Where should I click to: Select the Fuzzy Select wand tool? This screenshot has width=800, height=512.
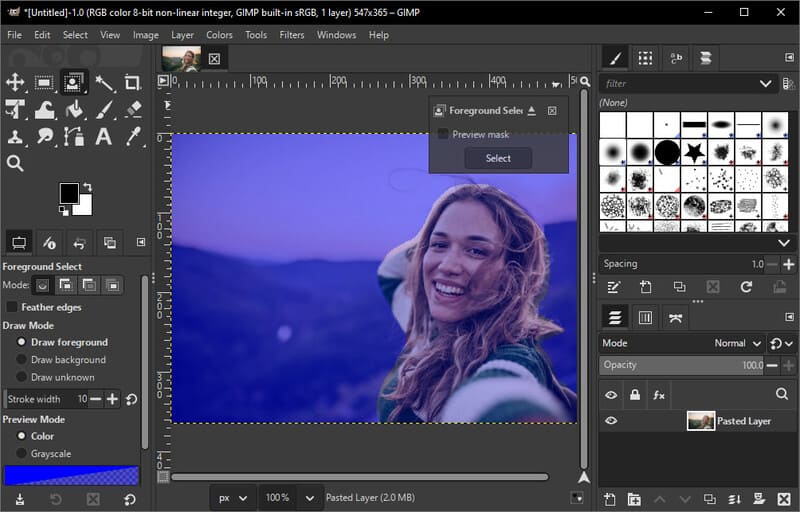coord(104,82)
